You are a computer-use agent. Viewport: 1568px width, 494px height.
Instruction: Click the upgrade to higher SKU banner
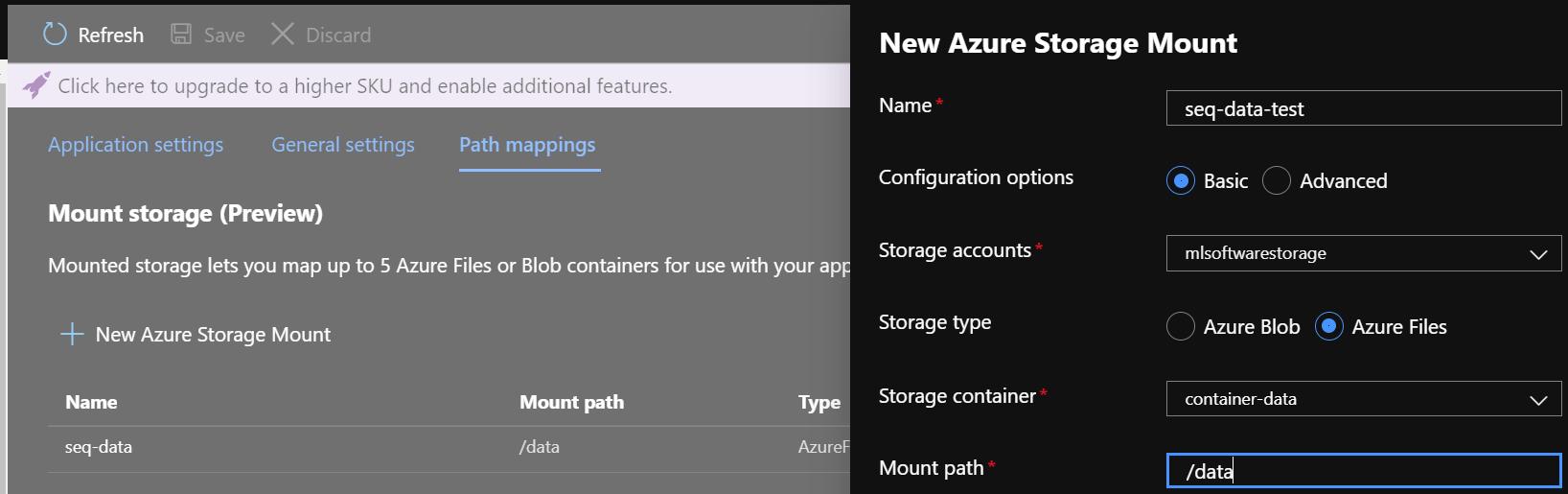(x=428, y=85)
